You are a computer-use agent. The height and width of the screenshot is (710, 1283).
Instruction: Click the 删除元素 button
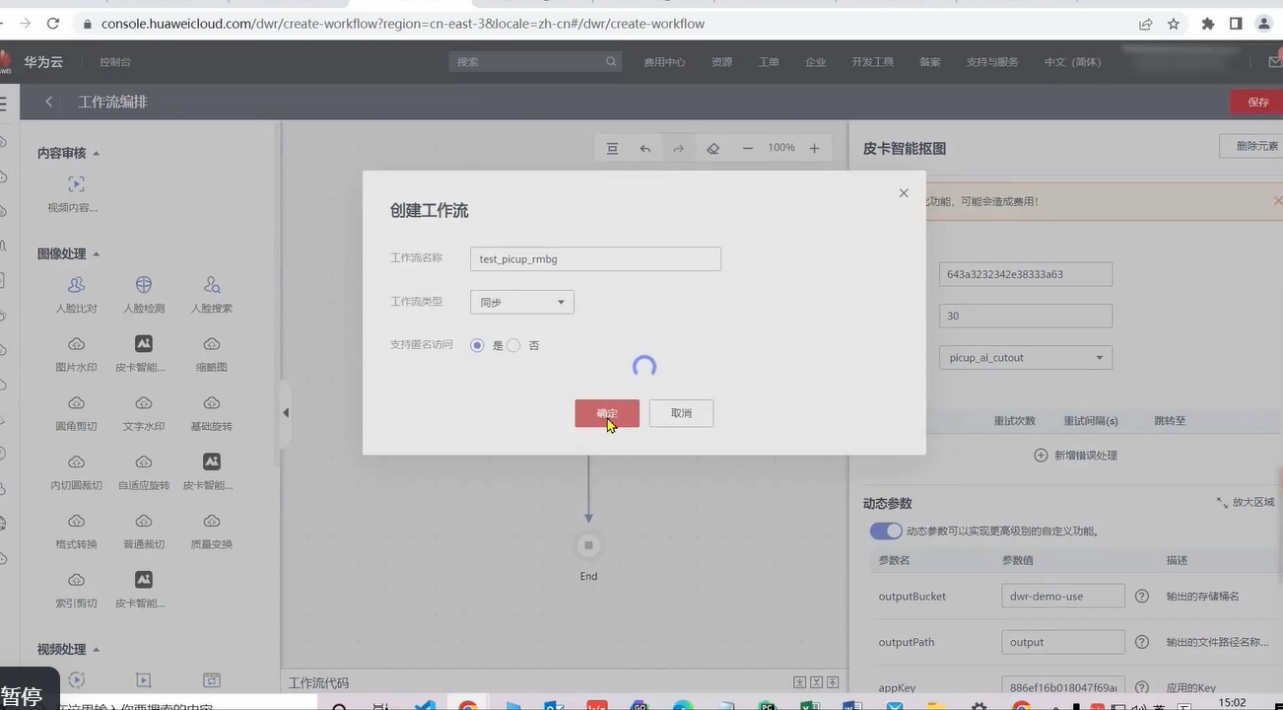click(1252, 146)
